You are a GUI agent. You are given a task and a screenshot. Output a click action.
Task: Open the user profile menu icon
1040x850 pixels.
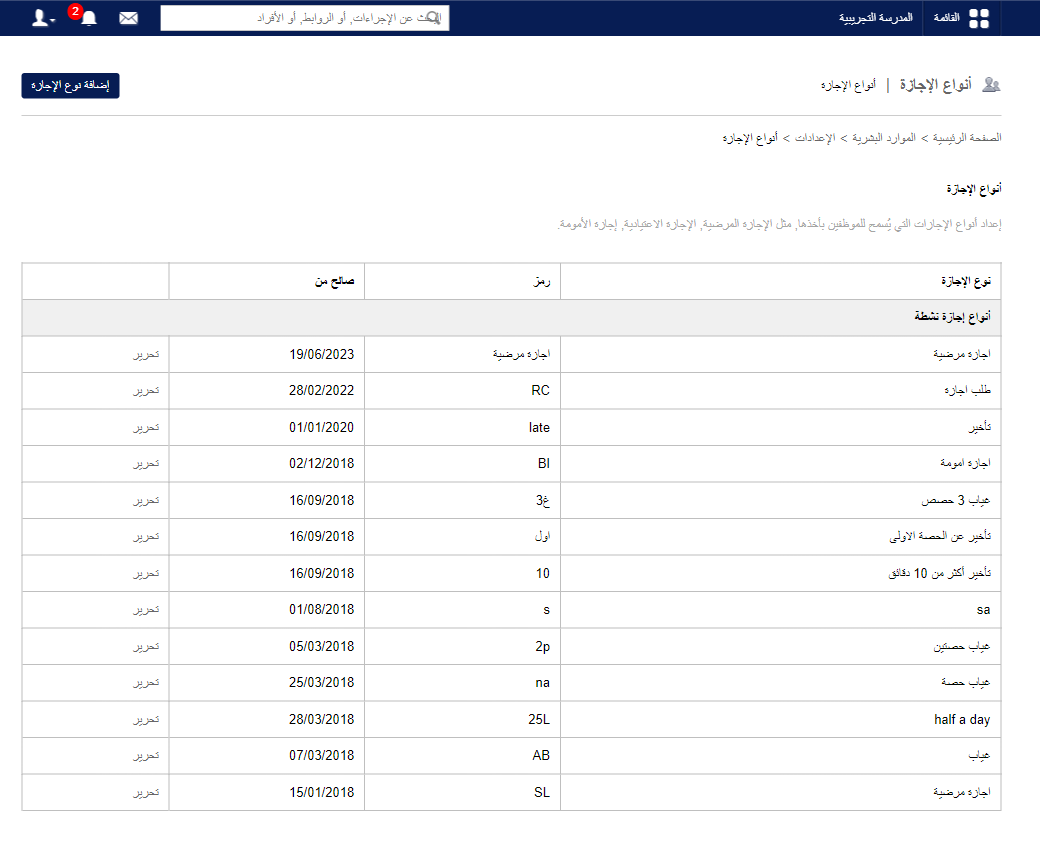pyautogui.click(x=43, y=18)
